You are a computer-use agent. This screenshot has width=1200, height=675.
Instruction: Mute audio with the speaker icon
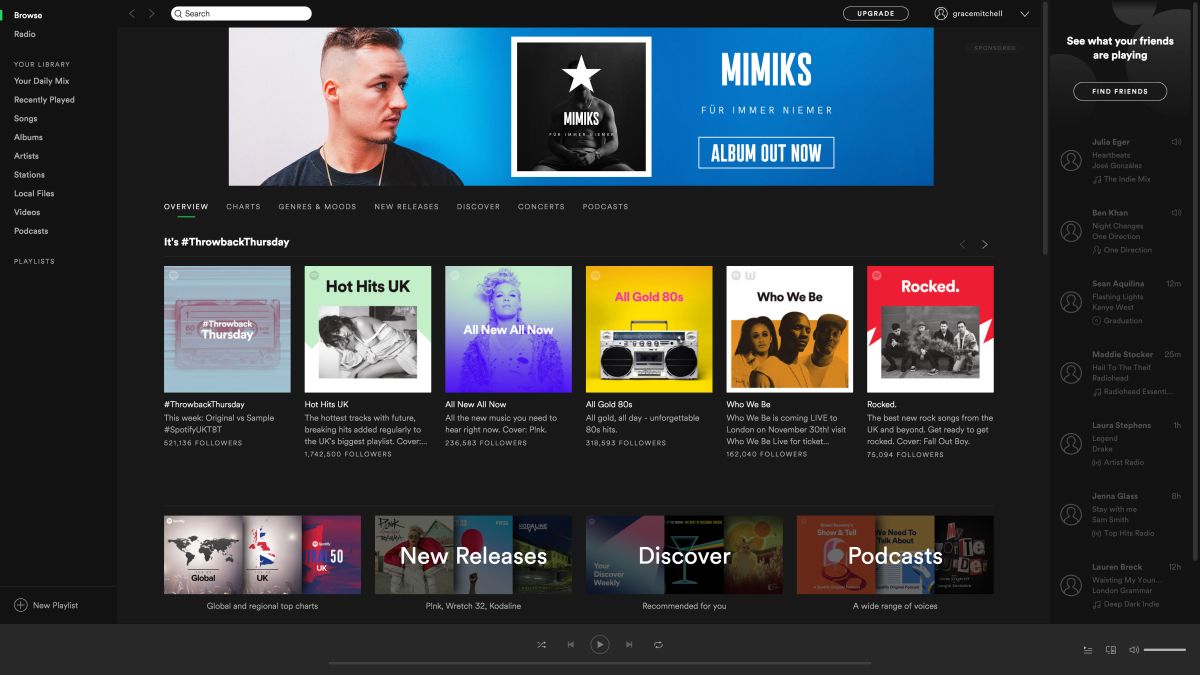point(1134,650)
